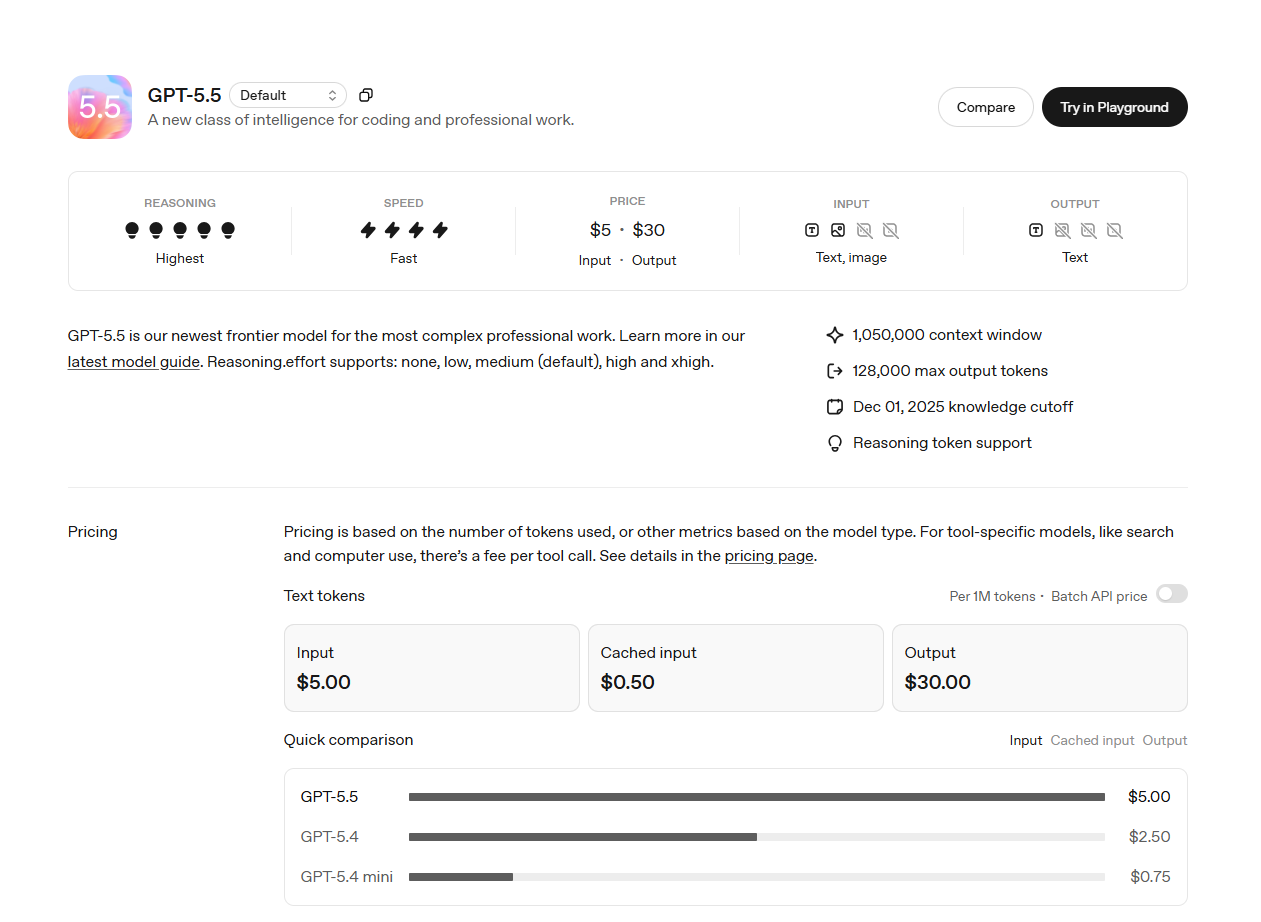This screenshot has width=1261, height=922.
Task: Open the Default snapshot dropdown
Action: (288, 95)
